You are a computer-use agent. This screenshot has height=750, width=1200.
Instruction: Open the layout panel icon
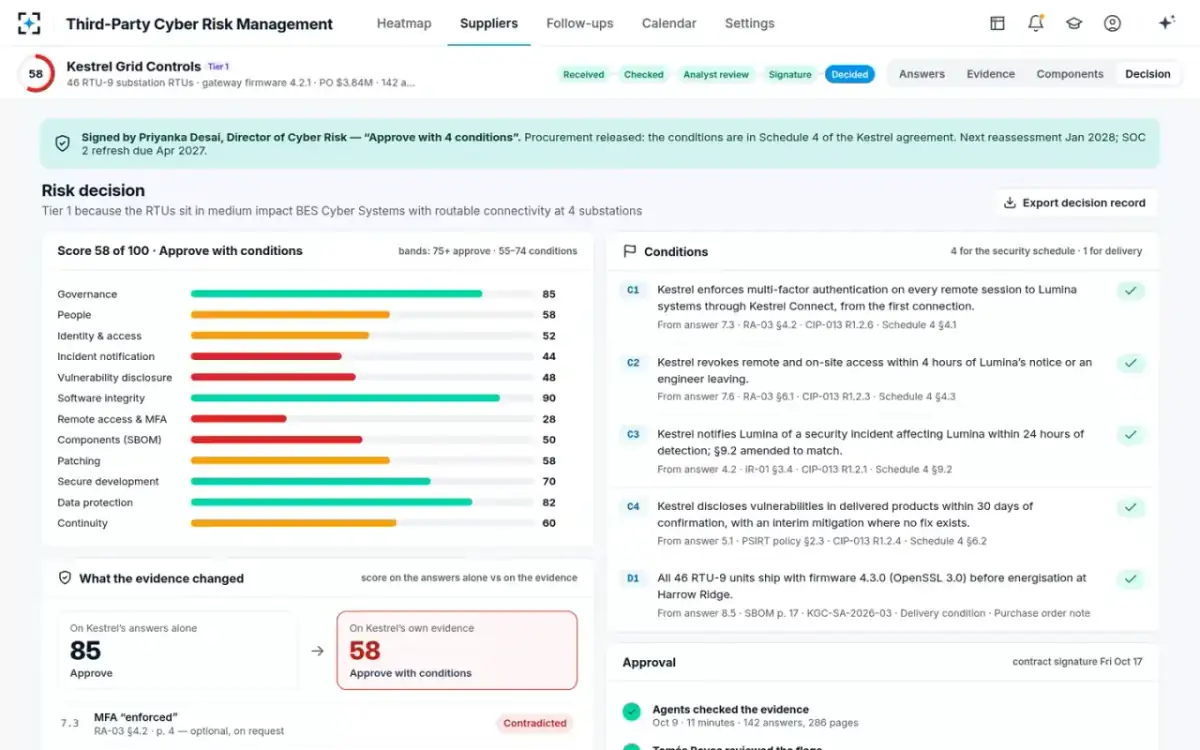point(997,23)
